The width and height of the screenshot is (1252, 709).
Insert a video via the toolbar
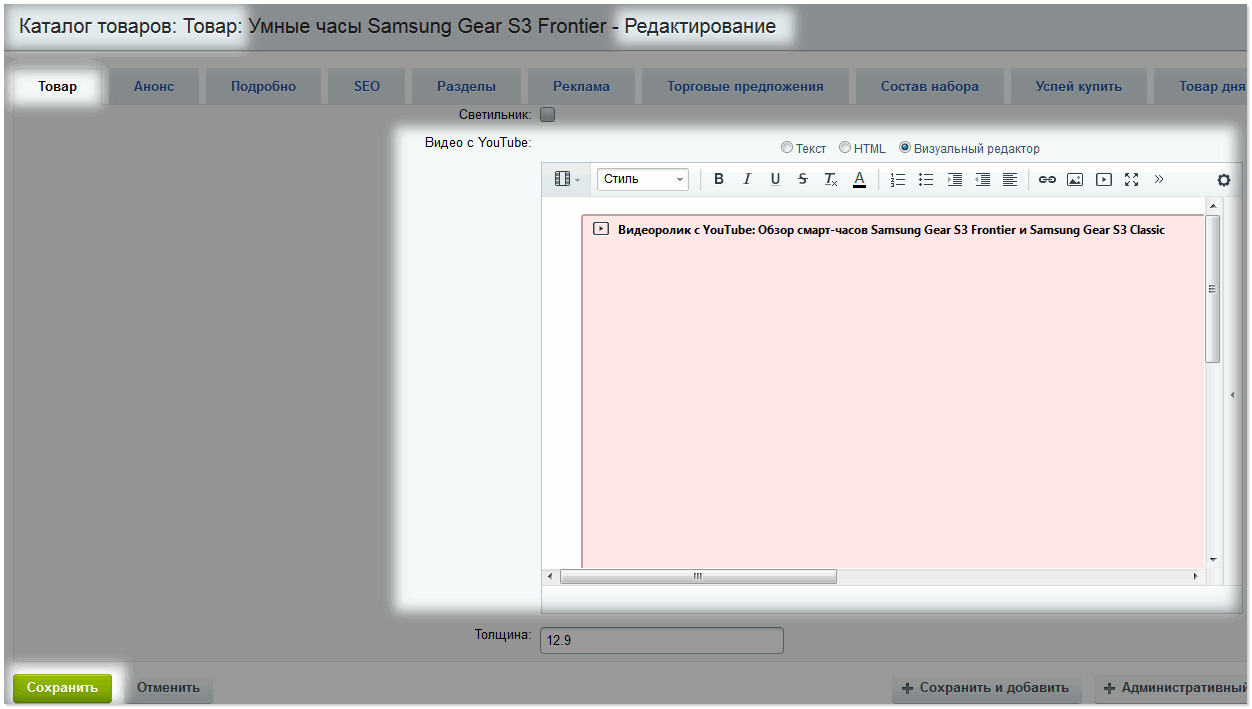pyautogui.click(x=1103, y=179)
